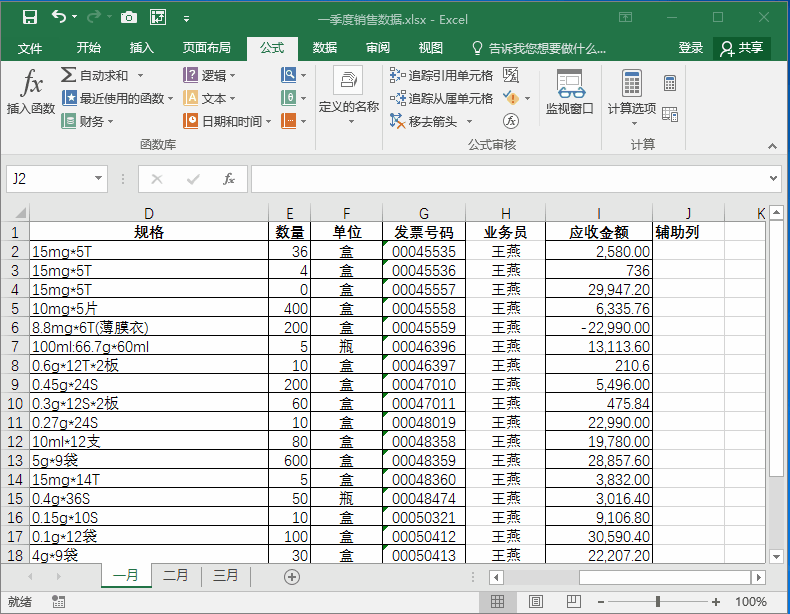Open the Financial functions icon (财务)
790x614 pixels.
pos(69,121)
